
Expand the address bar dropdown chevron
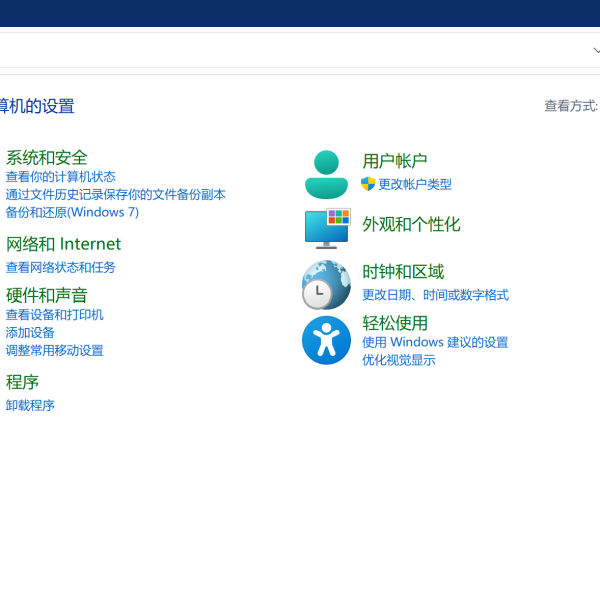click(596, 50)
